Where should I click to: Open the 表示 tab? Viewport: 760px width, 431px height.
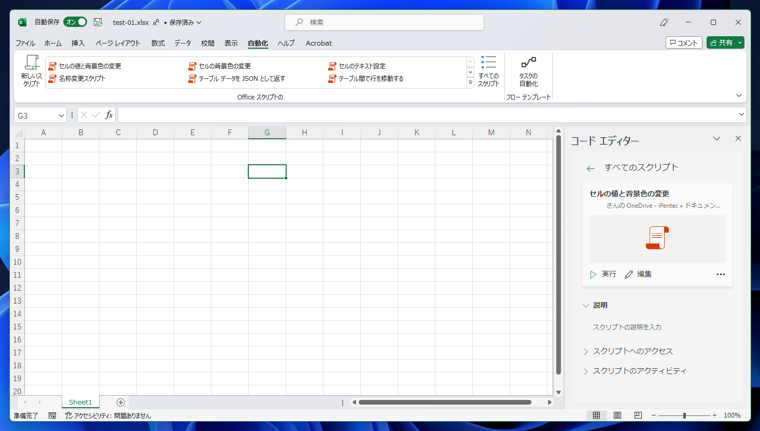coord(231,43)
